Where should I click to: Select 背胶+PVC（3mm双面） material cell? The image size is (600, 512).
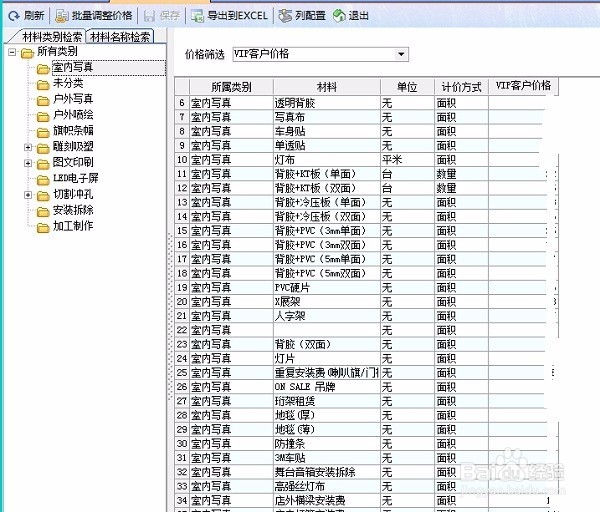327,245
